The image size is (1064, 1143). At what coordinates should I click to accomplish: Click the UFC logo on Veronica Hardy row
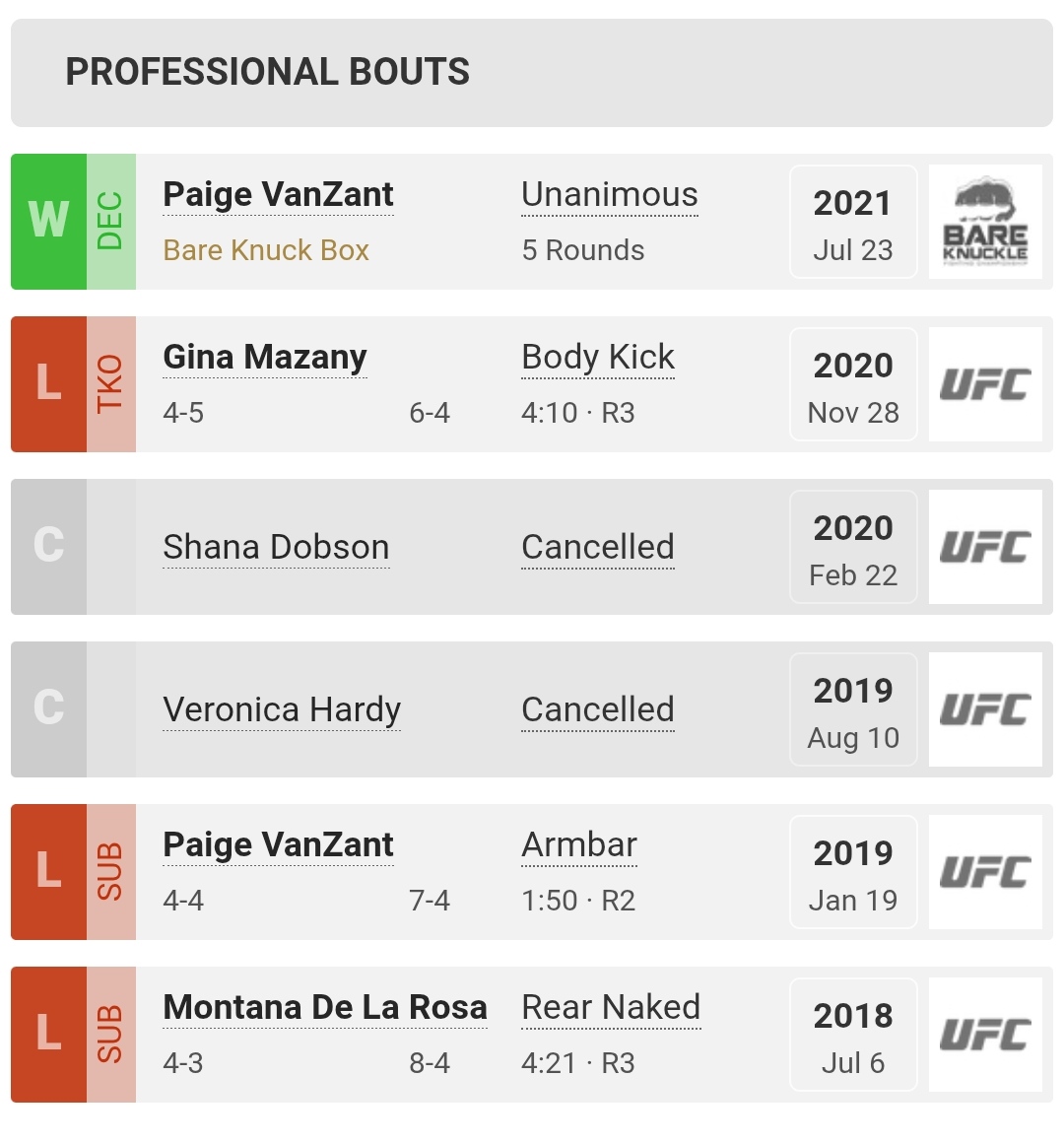click(985, 709)
